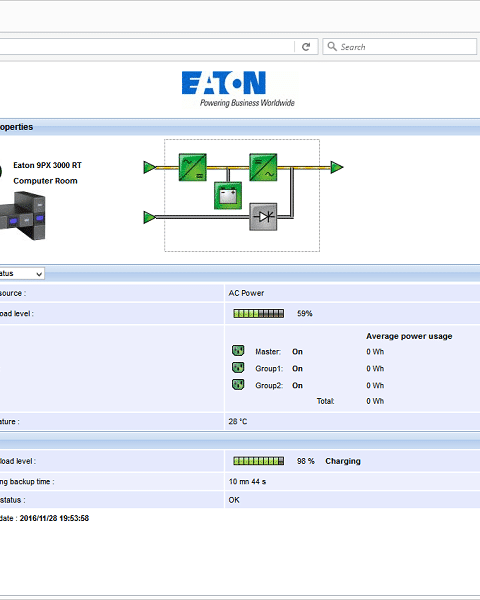Click the '59%' load value
The width and height of the screenshot is (480, 600).
pos(305,314)
